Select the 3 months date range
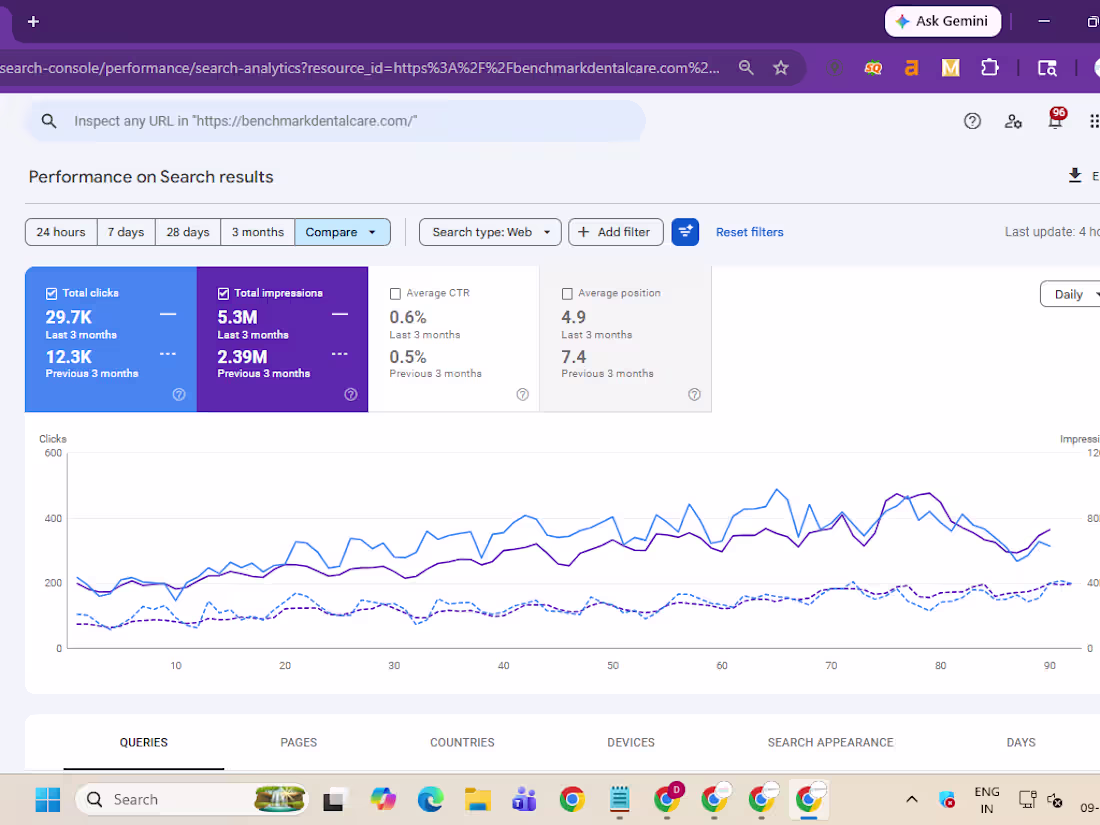Viewport: 1100px width, 825px height. (258, 232)
